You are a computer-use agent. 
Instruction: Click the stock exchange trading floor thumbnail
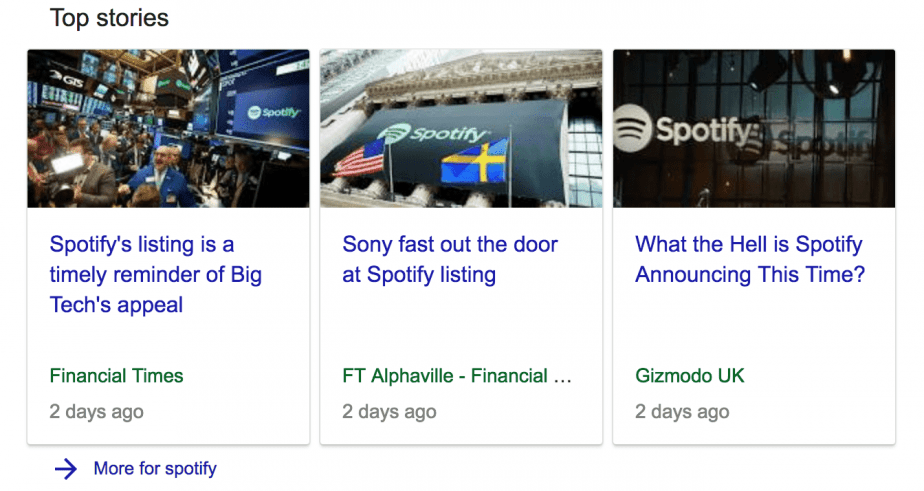point(169,128)
